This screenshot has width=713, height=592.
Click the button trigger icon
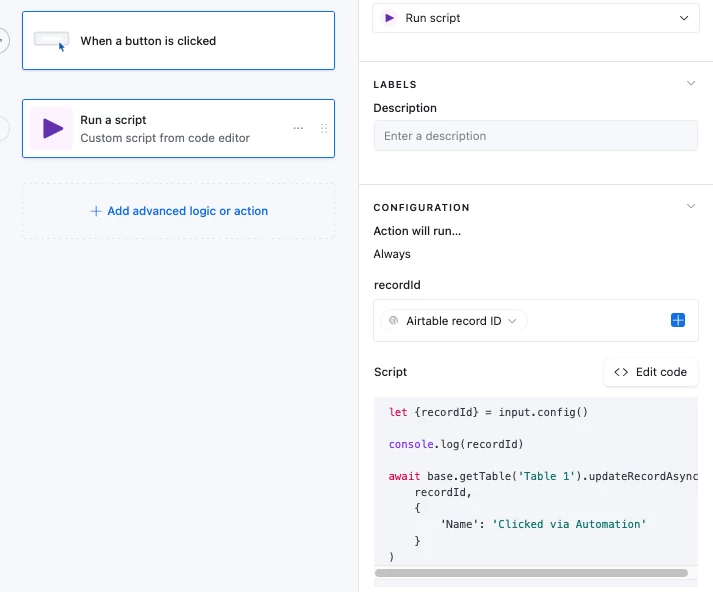point(51,41)
